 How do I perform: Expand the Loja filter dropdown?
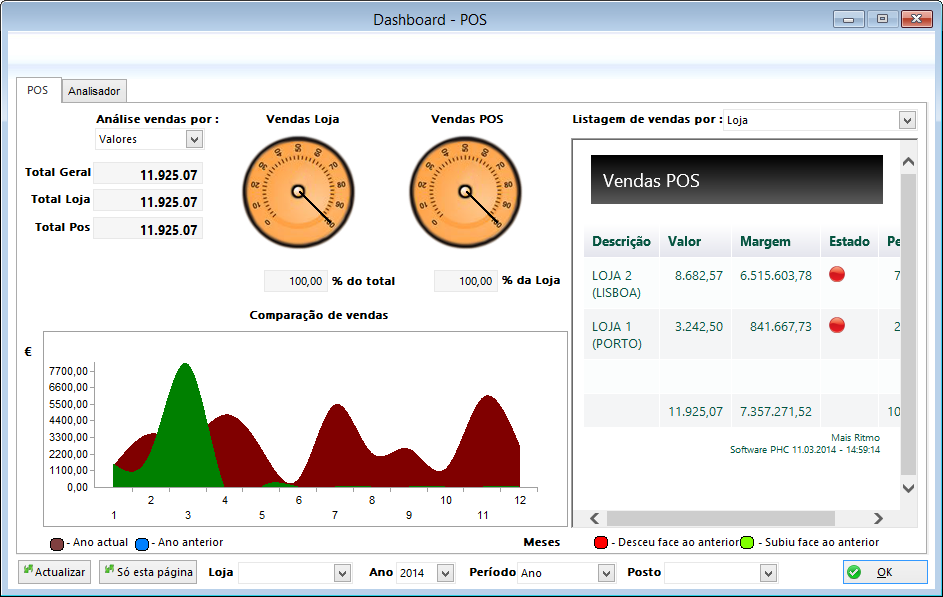tap(342, 573)
